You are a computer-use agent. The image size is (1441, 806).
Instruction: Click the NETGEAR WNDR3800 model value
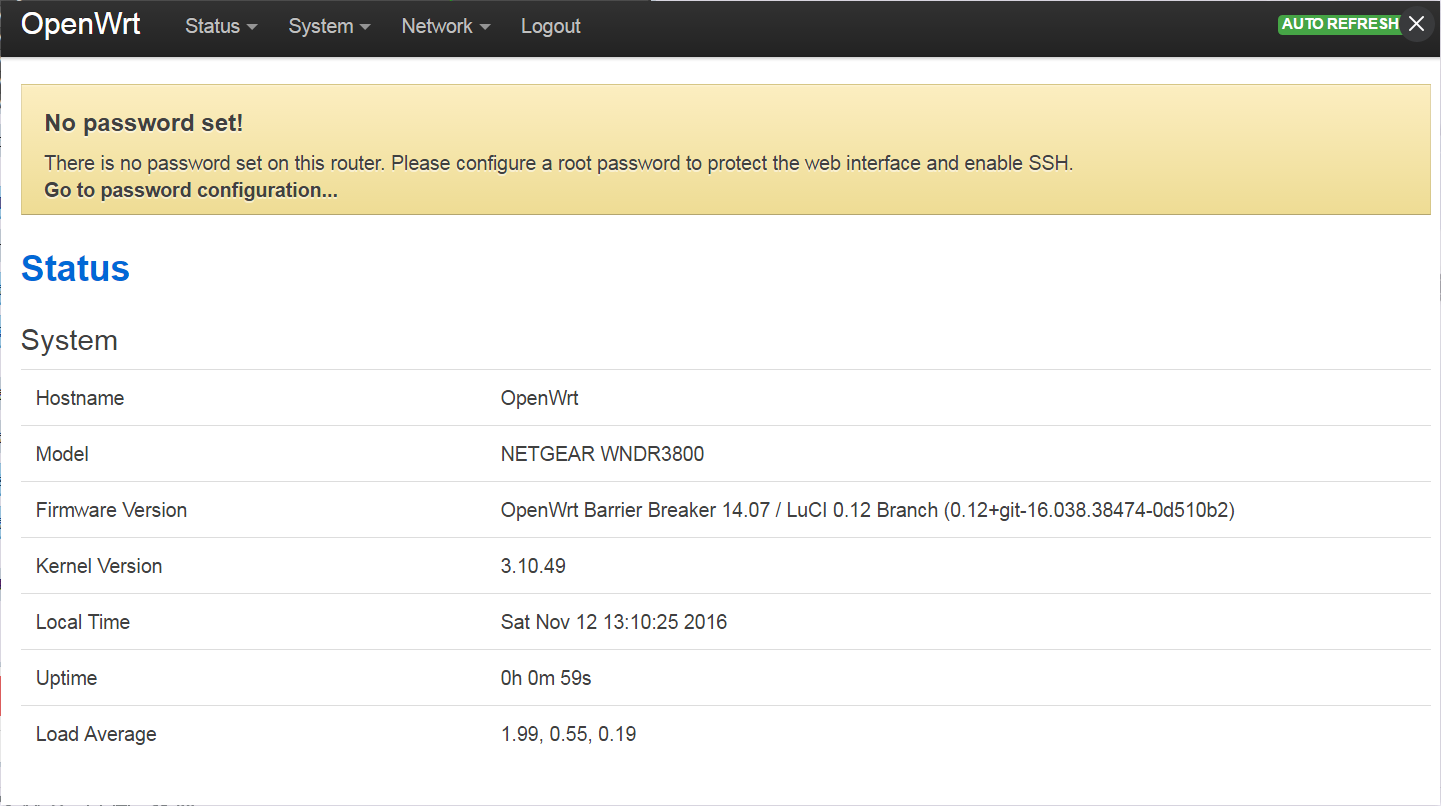click(602, 454)
